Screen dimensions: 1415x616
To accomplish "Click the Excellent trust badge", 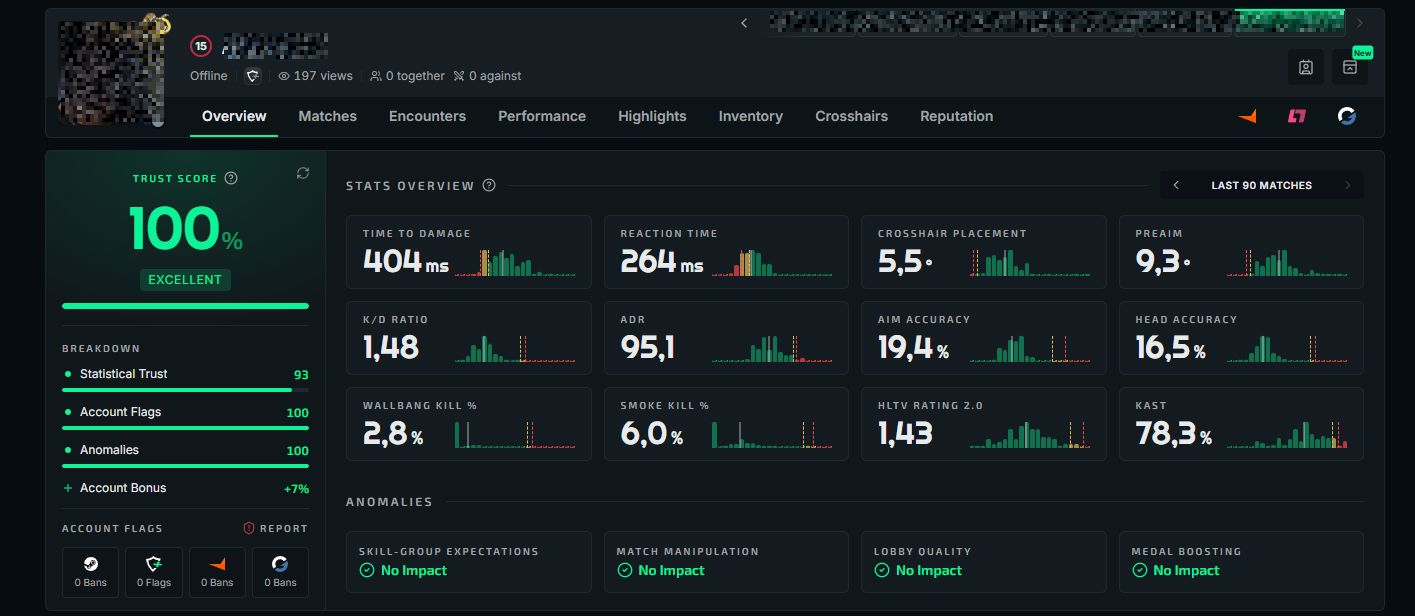I will 185,280.
